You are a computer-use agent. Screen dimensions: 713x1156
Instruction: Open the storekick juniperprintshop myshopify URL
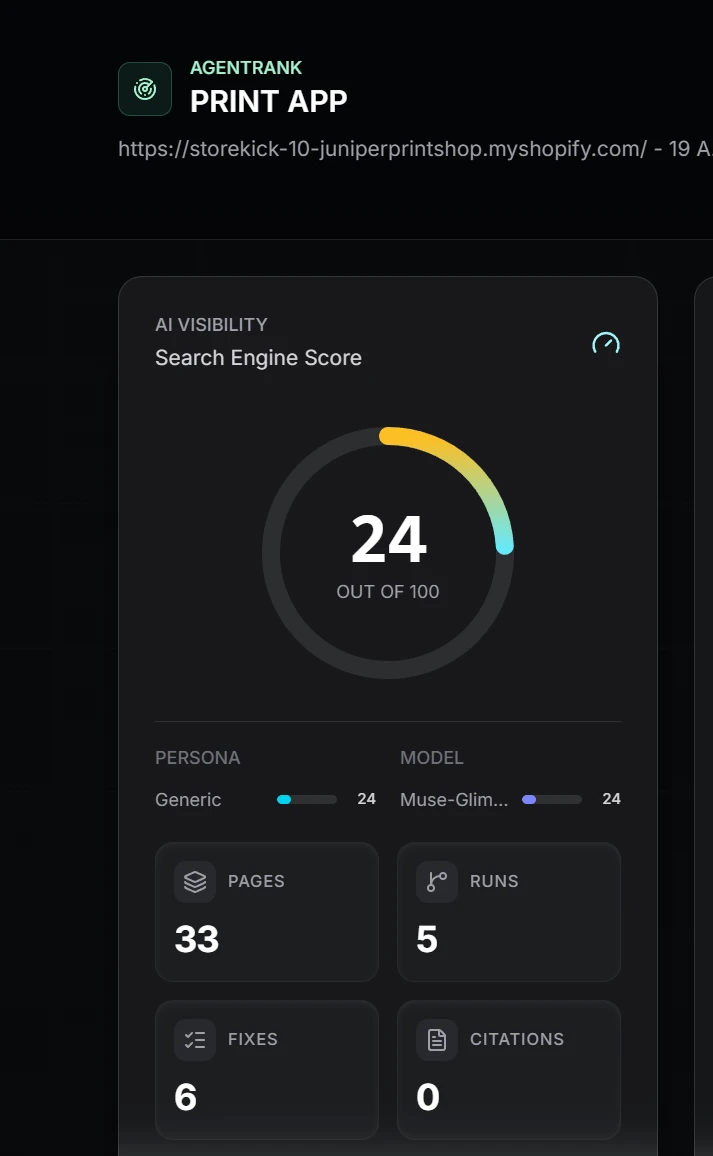click(383, 149)
